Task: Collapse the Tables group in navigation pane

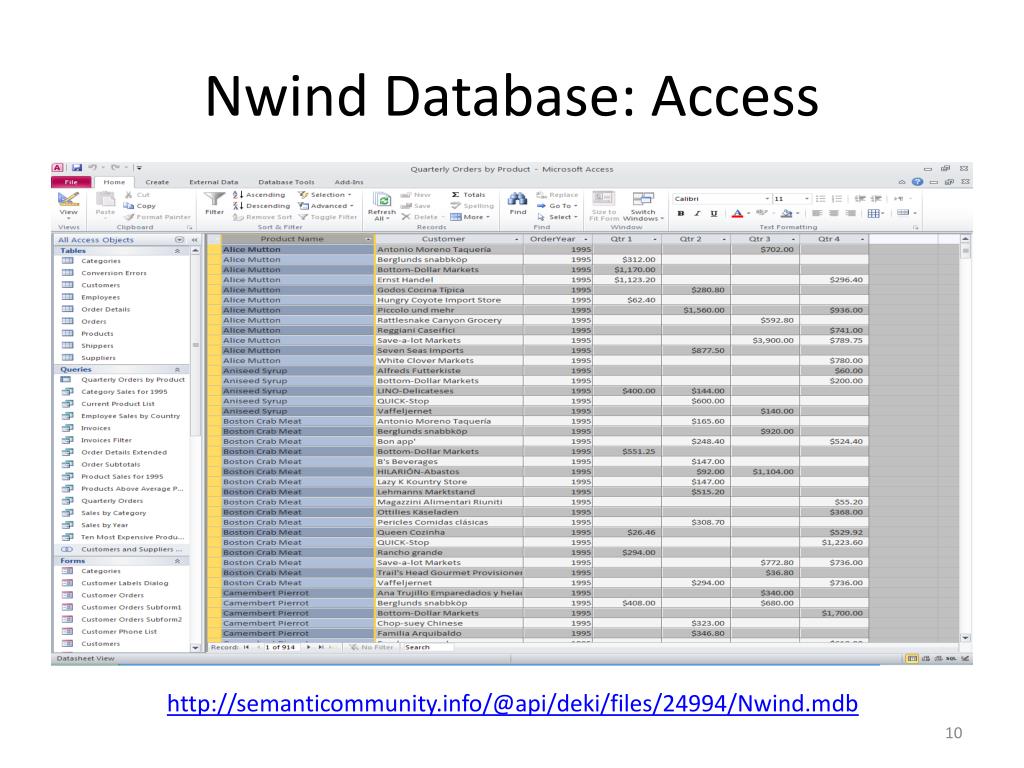Action: [x=177, y=251]
